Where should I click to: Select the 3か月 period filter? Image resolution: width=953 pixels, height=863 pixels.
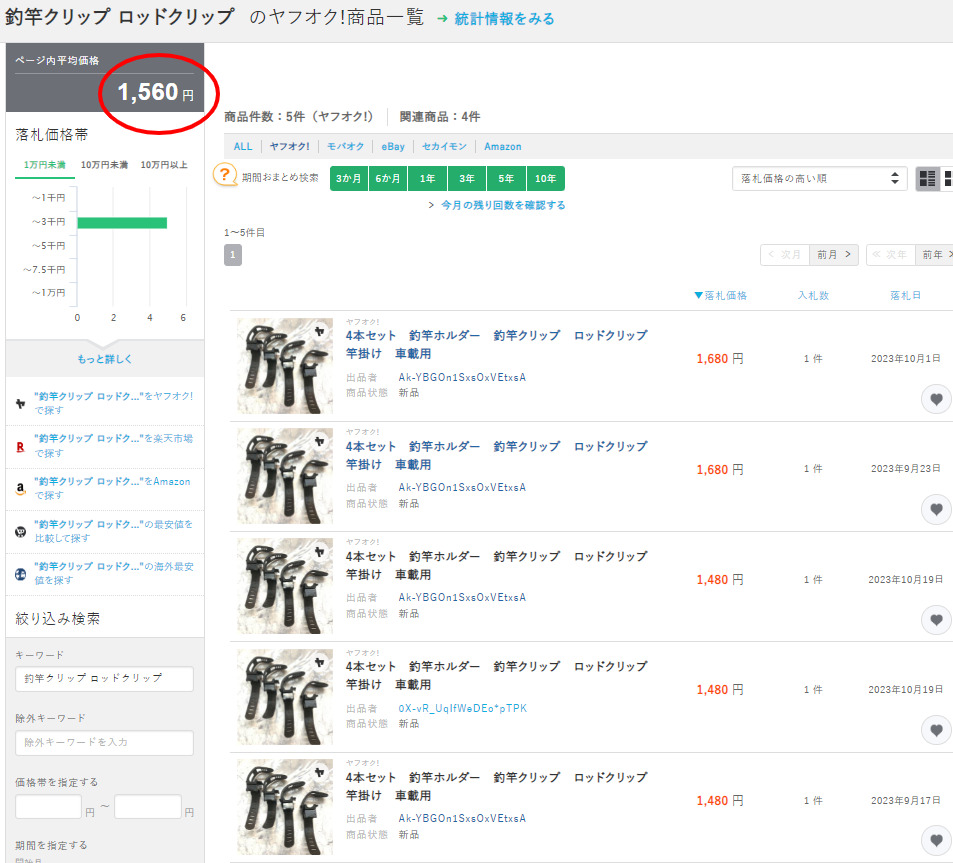(349, 179)
